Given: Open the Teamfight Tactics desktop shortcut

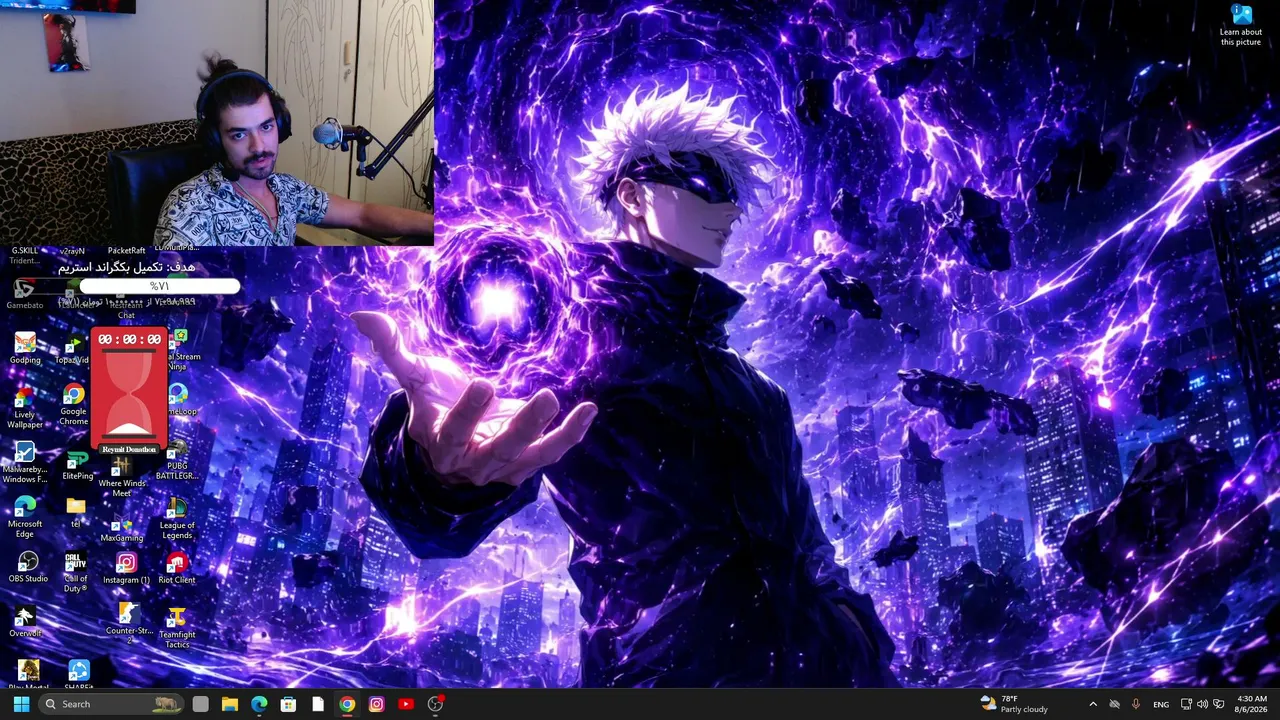Looking at the screenshot, I should point(177,627).
